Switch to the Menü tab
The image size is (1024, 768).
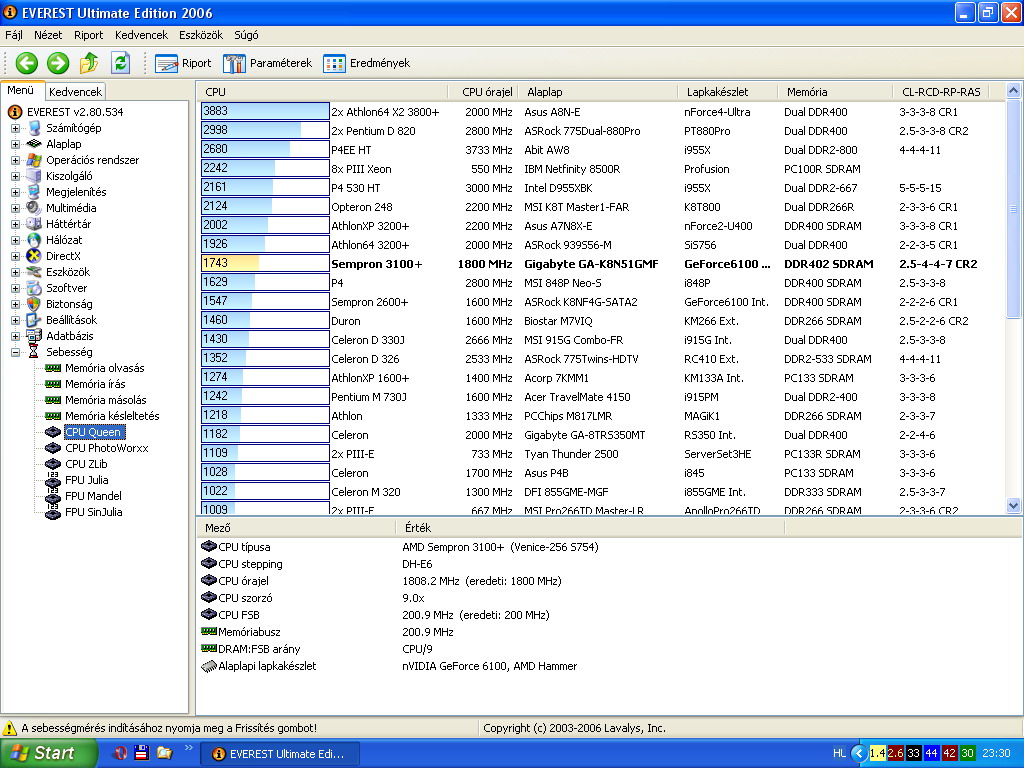tap(21, 91)
